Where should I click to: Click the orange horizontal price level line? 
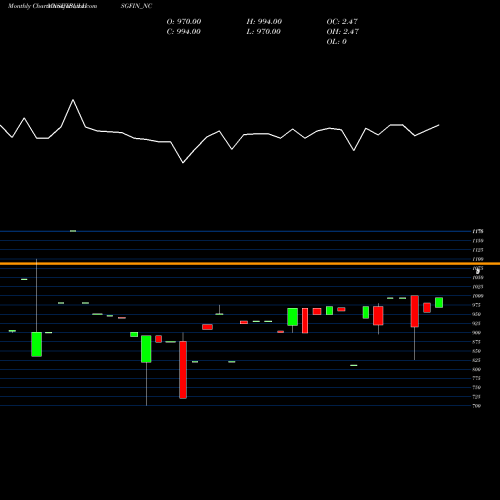(x=250, y=264)
